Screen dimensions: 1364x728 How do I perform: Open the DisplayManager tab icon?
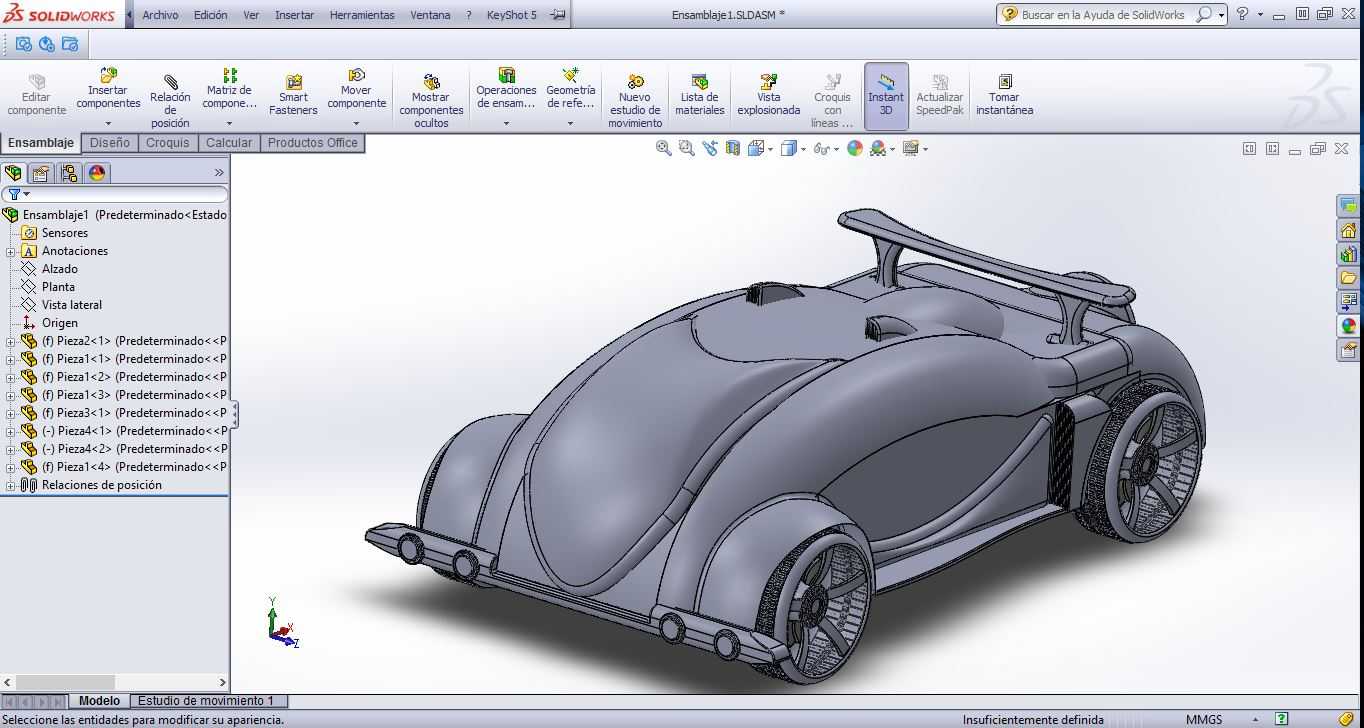97,173
